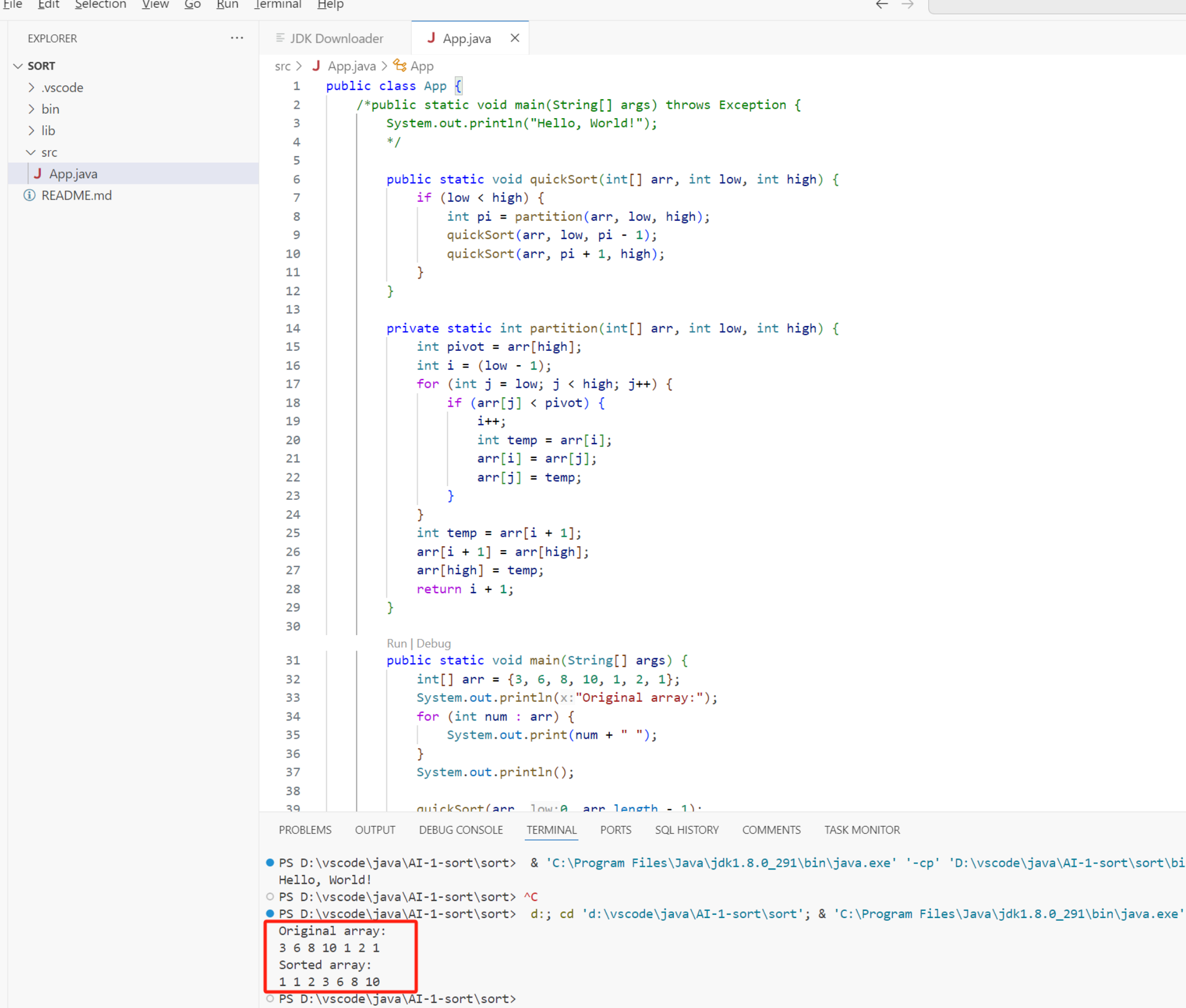Click the 'Hello, World!' terminal output line
1186x1008 pixels.
coord(325,879)
